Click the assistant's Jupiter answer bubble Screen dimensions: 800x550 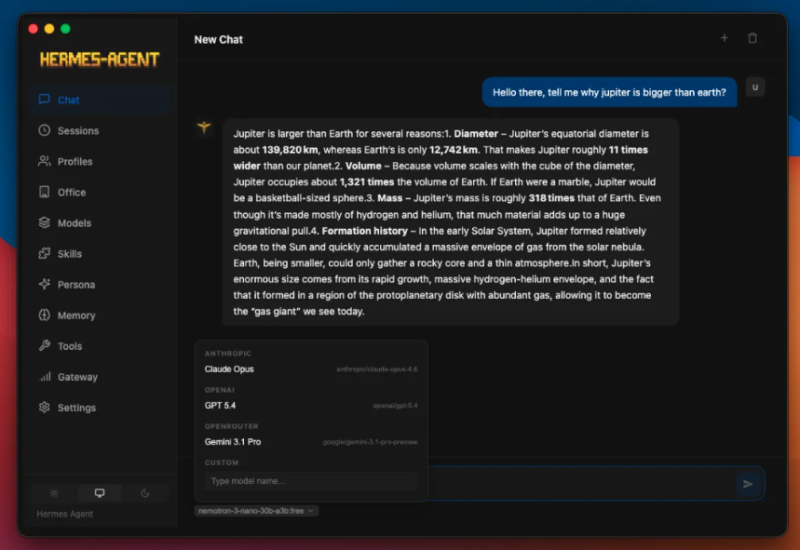tap(451, 222)
